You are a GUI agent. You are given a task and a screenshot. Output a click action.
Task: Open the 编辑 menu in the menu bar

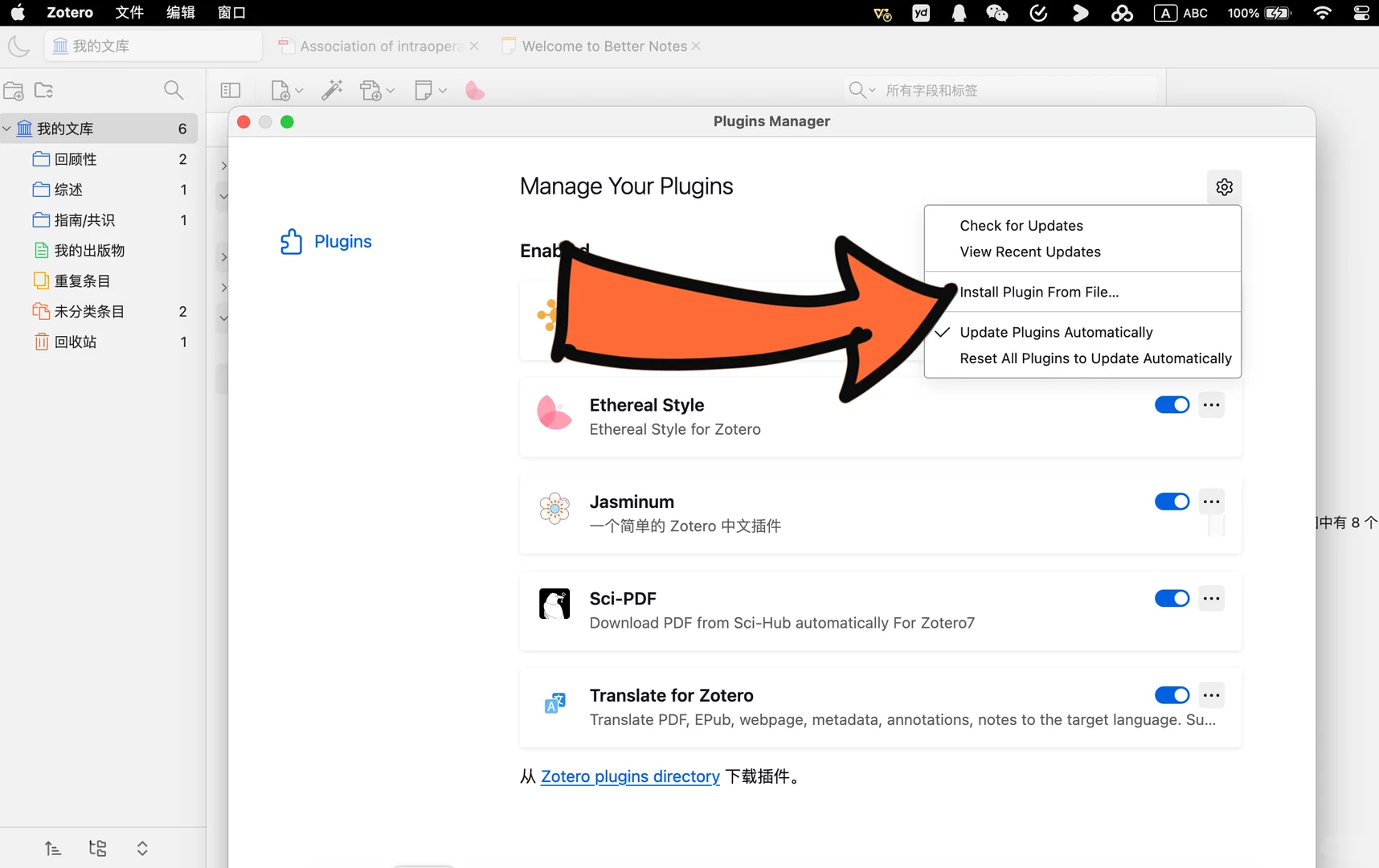[x=181, y=13]
